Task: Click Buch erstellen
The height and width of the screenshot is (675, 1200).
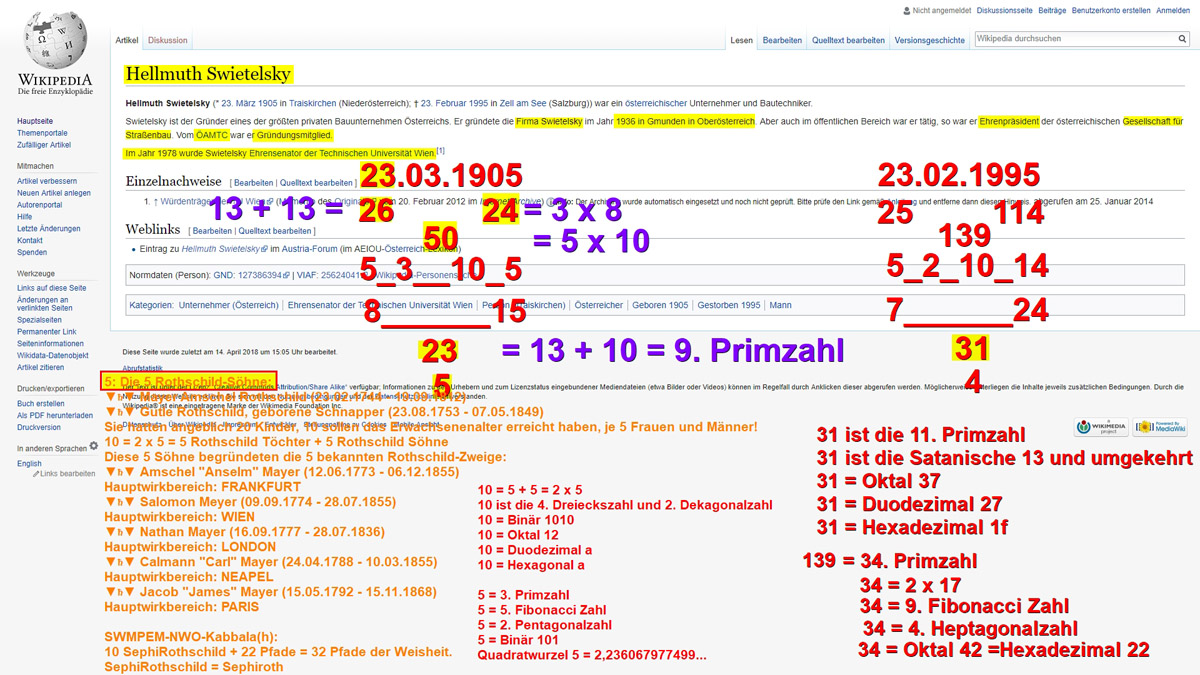Action: pyautogui.click(x=41, y=404)
